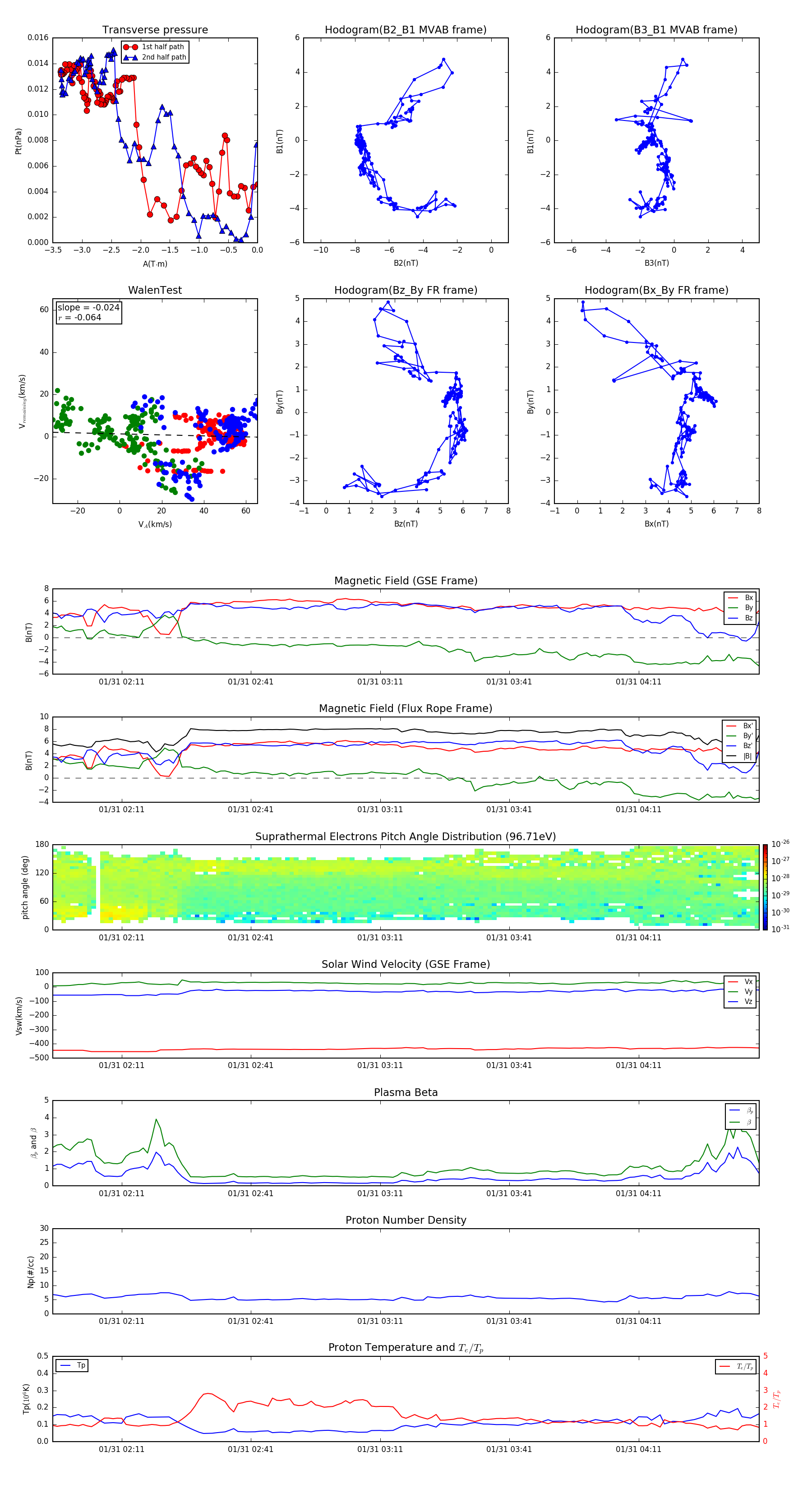The height and width of the screenshot is (1489, 812).
Task: Click the 'V_remaining(km/s)' y-axis label
Action: point(22,401)
